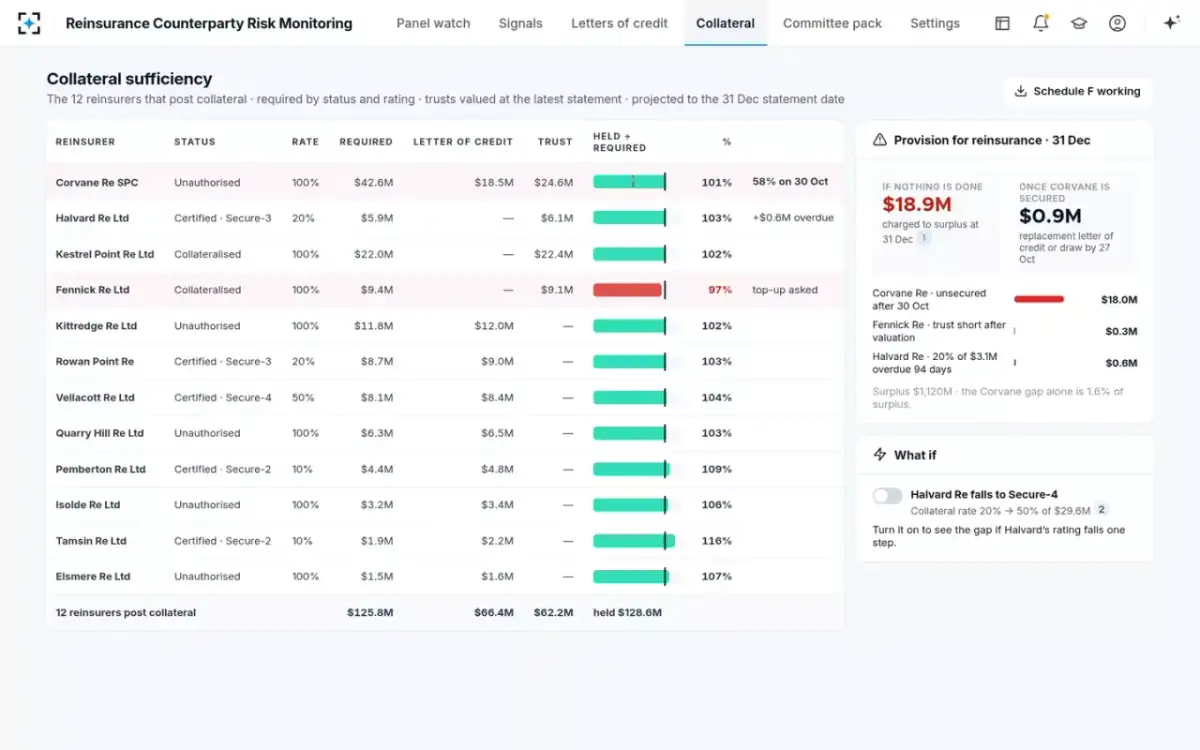Image resolution: width=1200 pixels, height=750 pixels.
Task: Click the $18.5M letter of credit value
Action: 494,182
